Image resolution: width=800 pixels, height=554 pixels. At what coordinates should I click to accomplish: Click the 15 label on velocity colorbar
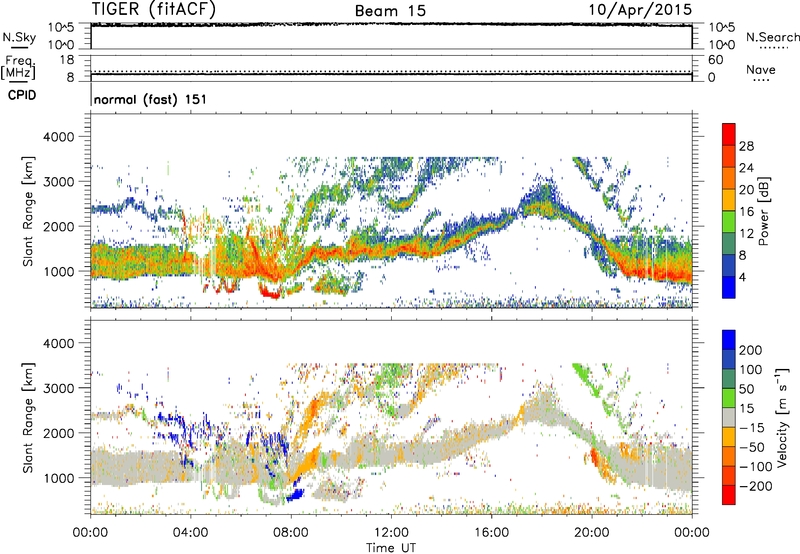tap(746, 409)
